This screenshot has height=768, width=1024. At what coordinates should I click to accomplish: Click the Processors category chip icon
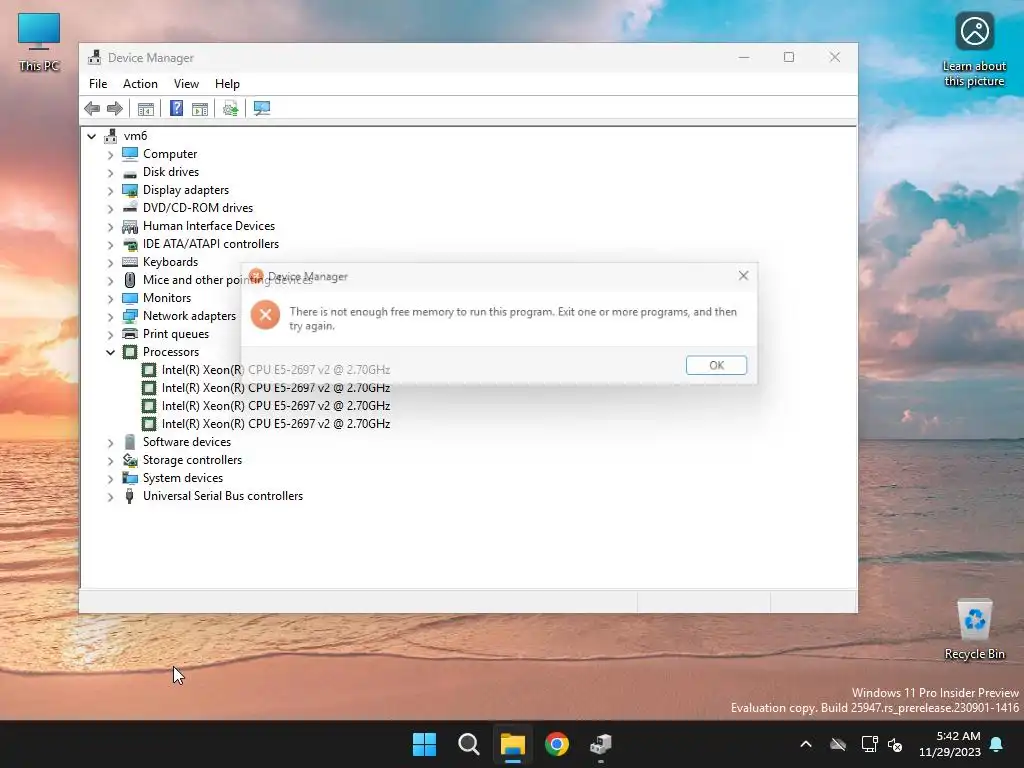(130, 352)
